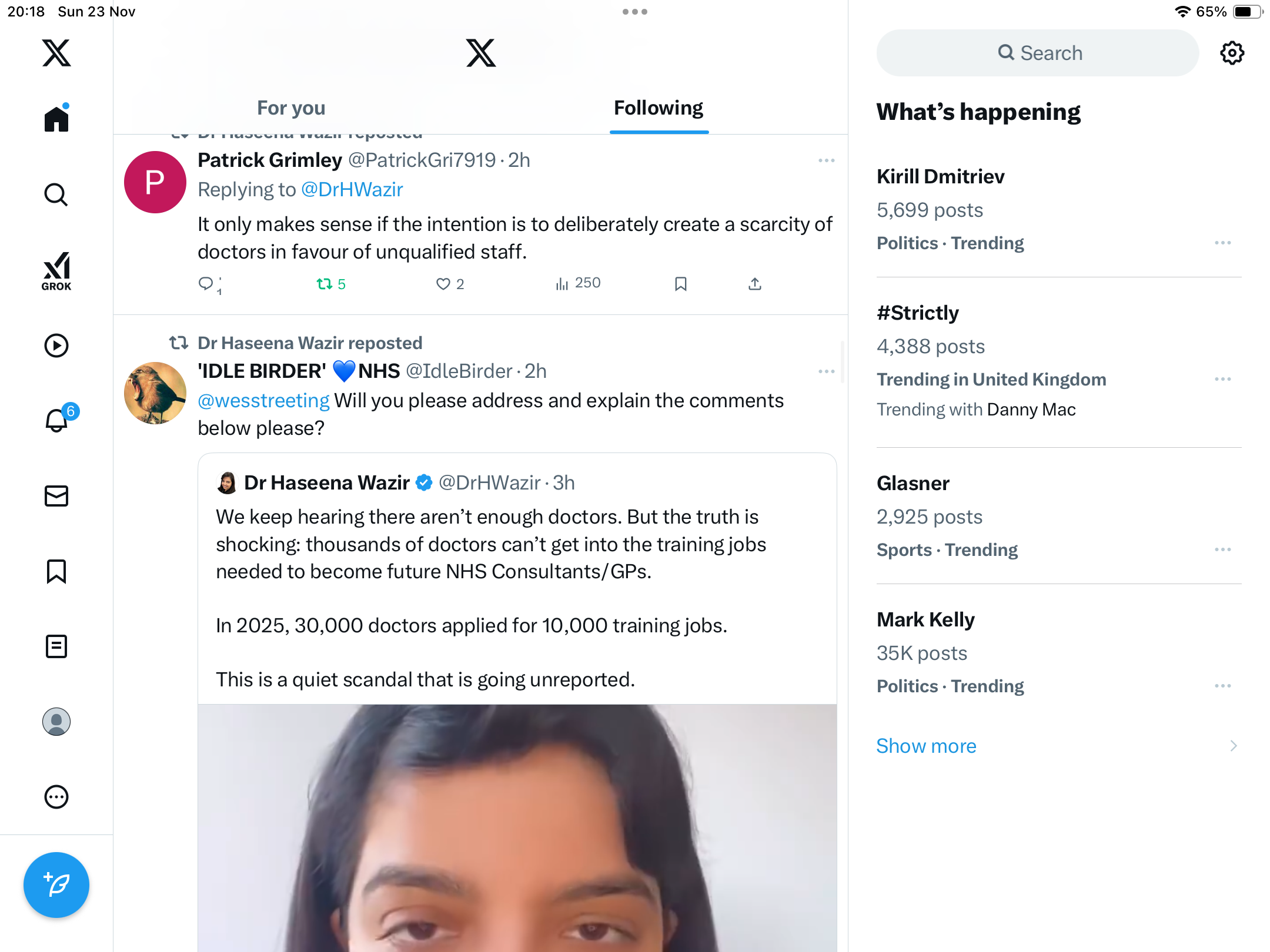Image resolution: width=1270 pixels, height=952 pixels.
Task: Click the Search input field
Action: point(1038,53)
